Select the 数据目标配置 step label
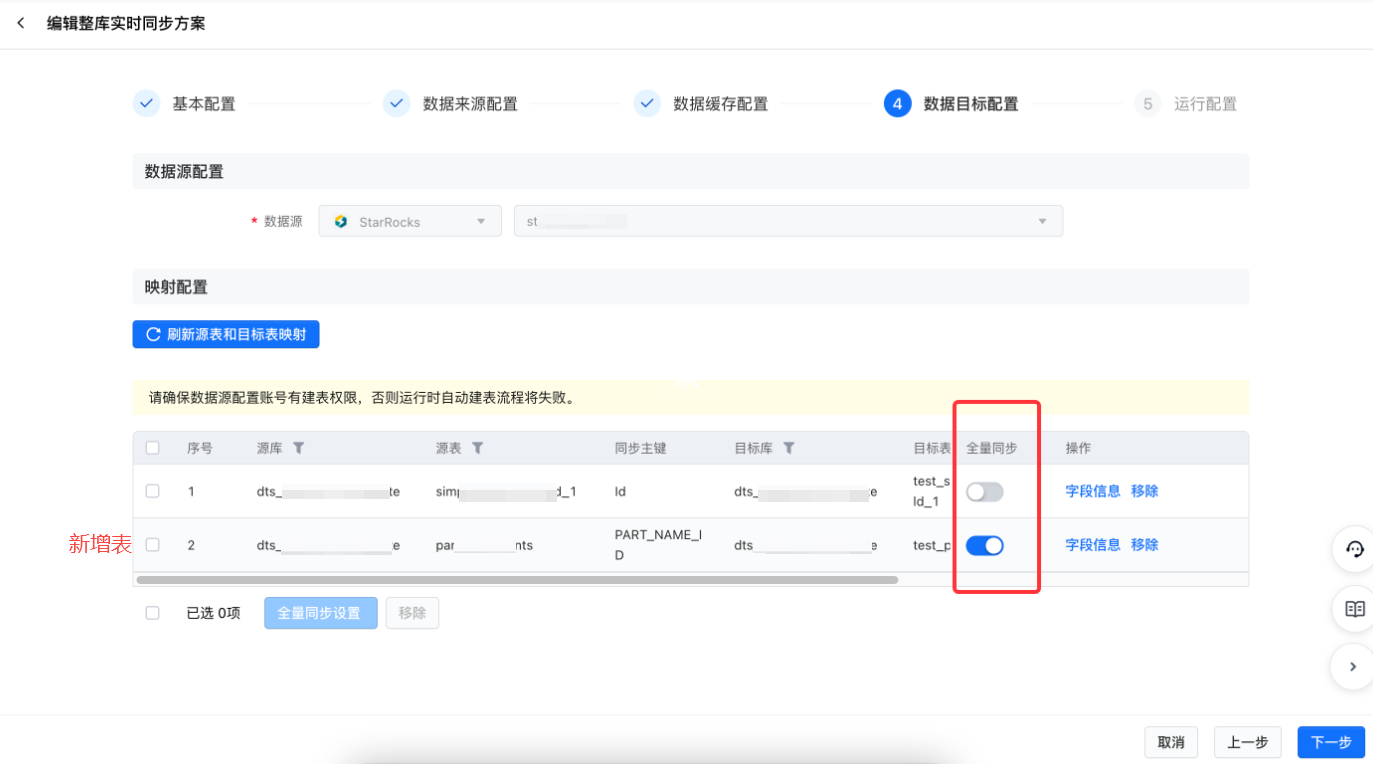 [x=971, y=104]
